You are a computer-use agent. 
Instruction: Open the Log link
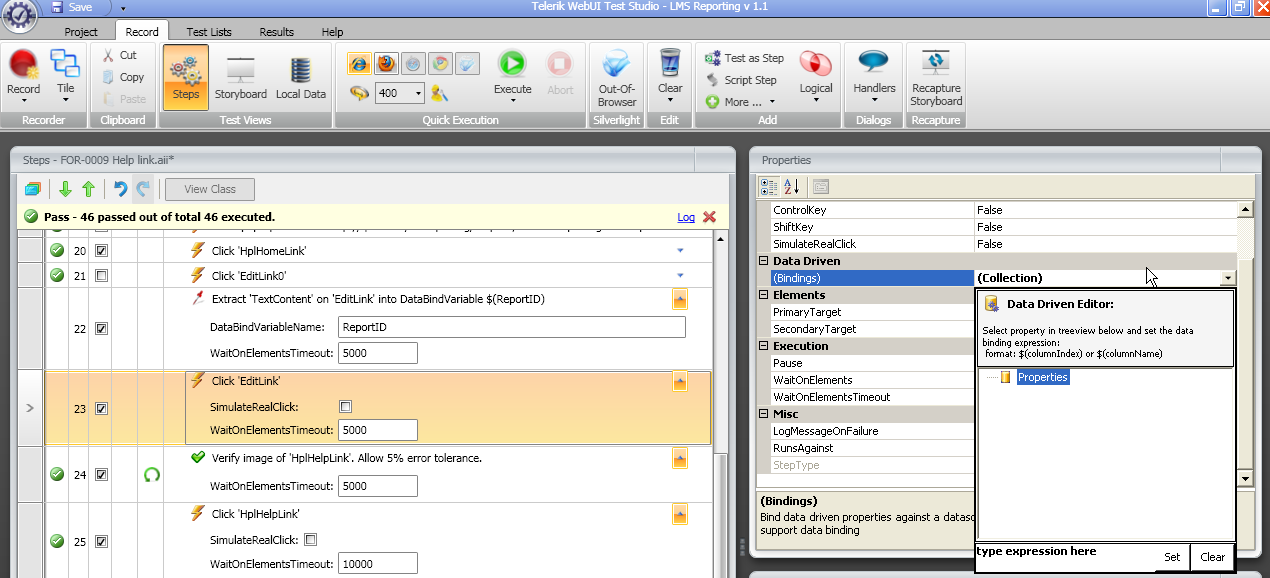(686, 217)
